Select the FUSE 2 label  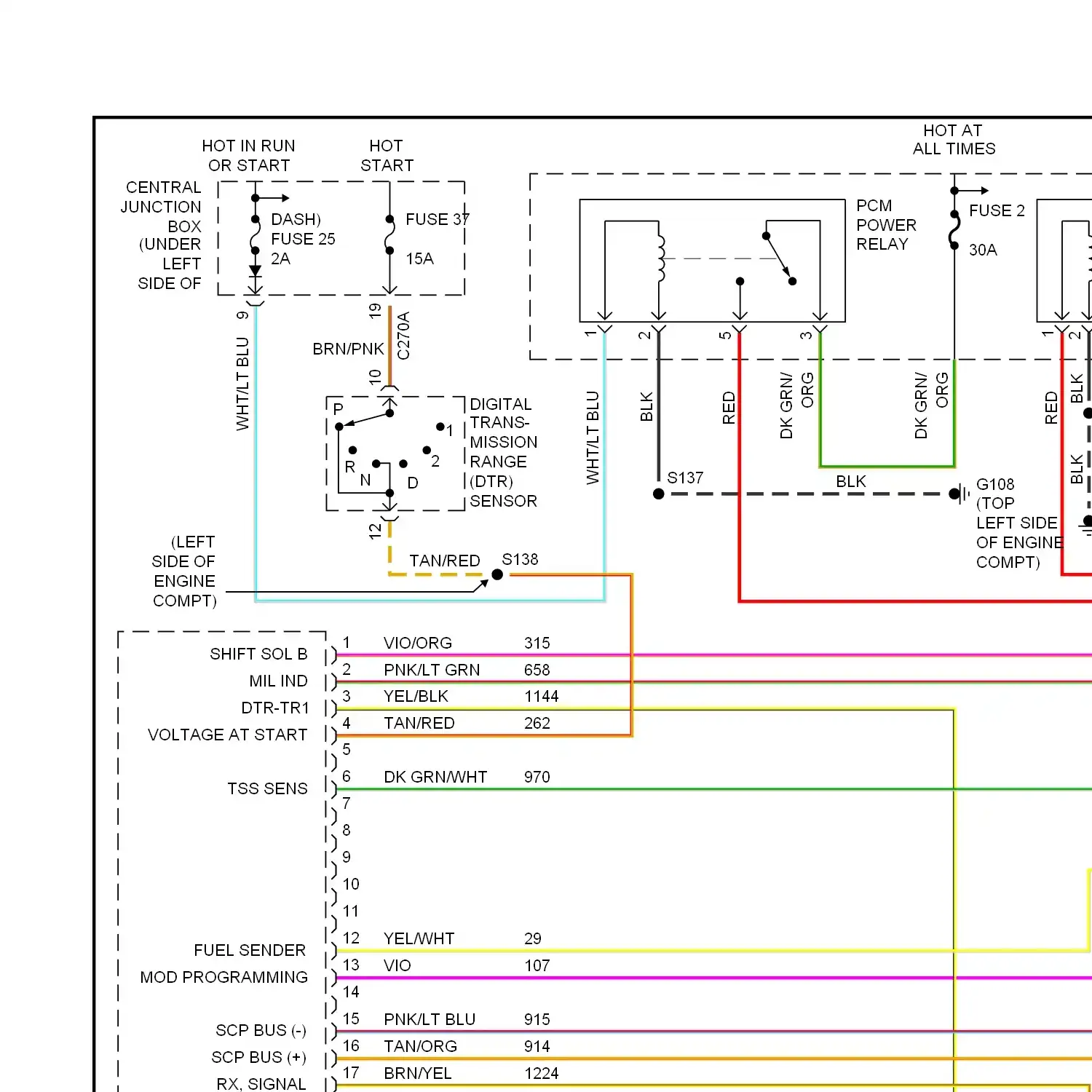coord(997,210)
